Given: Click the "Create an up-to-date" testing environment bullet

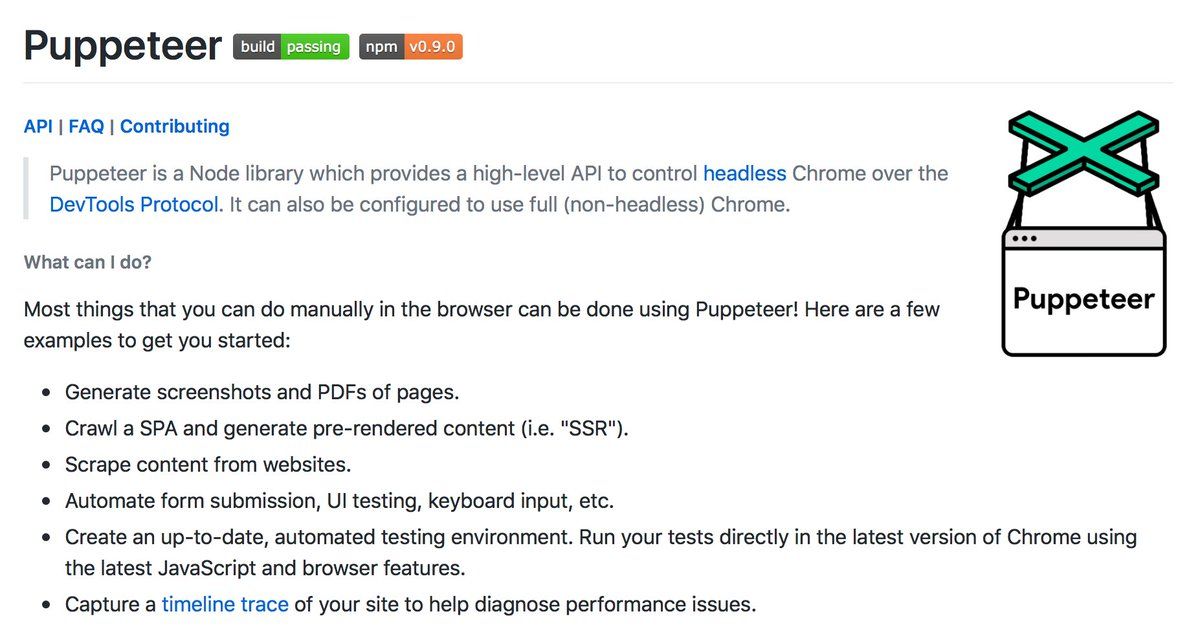Looking at the screenshot, I should (x=601, y=553).
